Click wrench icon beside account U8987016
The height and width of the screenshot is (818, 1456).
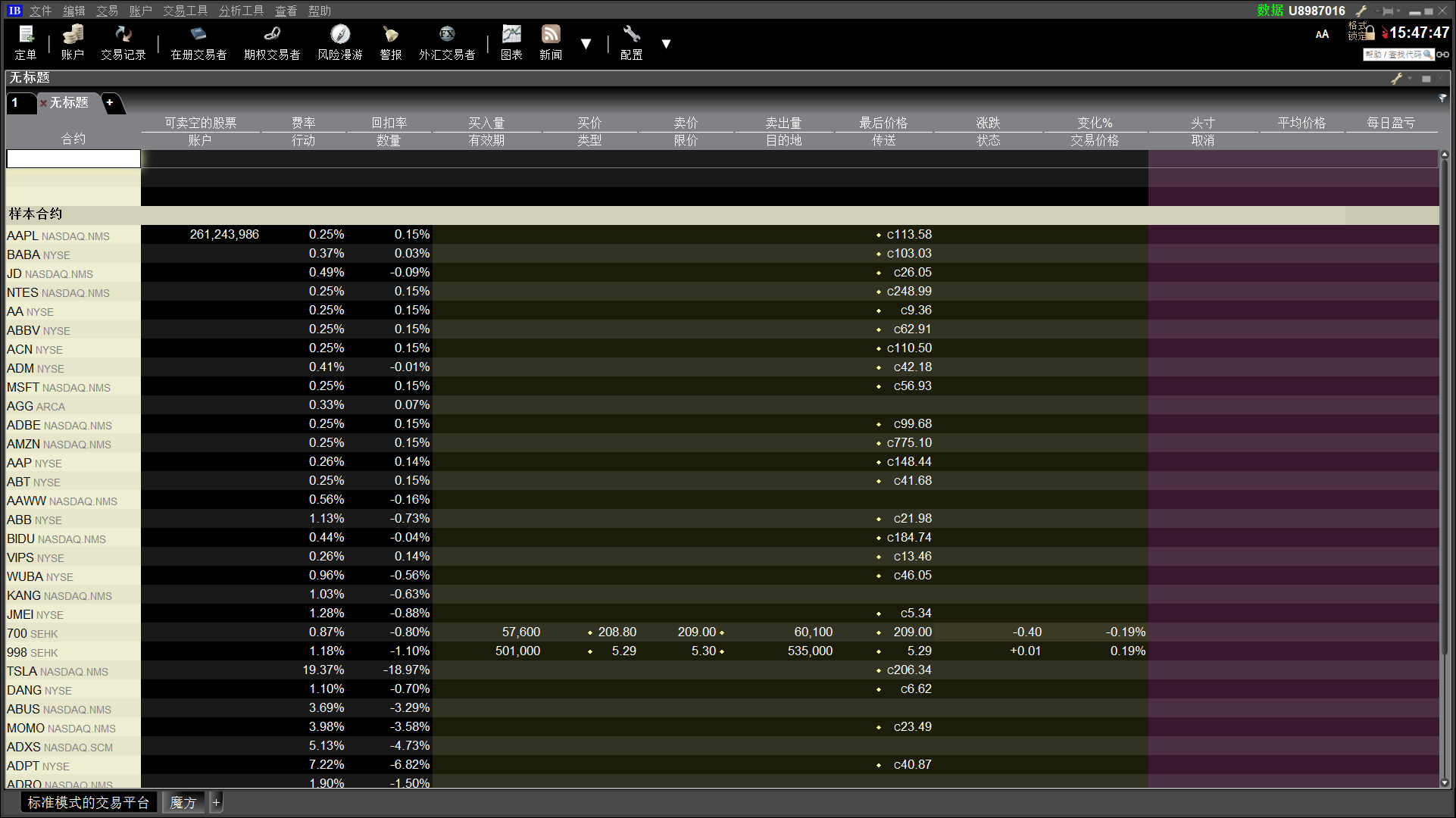click(x=1361, y=11)
